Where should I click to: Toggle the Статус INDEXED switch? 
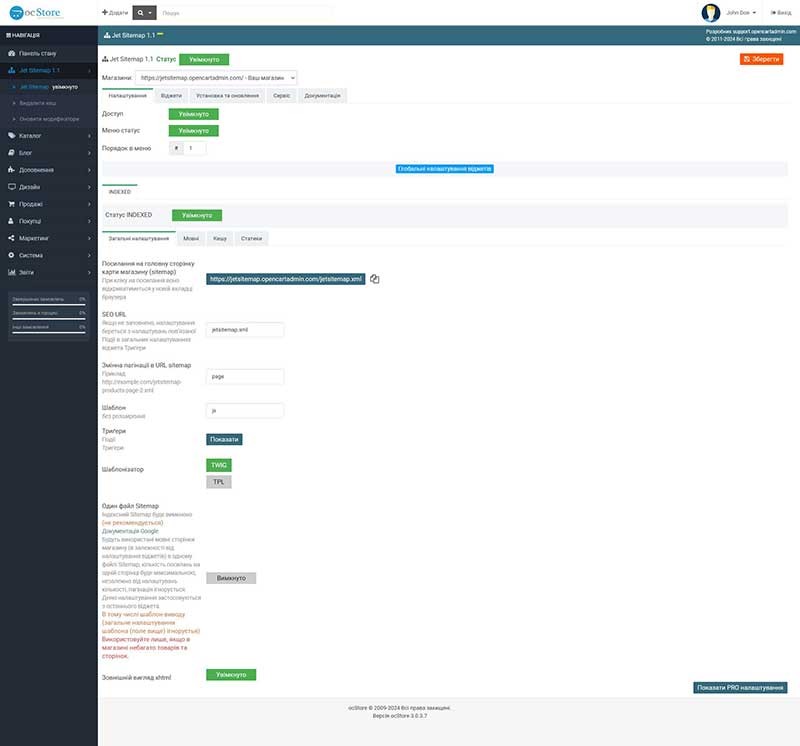pos(197,215)
